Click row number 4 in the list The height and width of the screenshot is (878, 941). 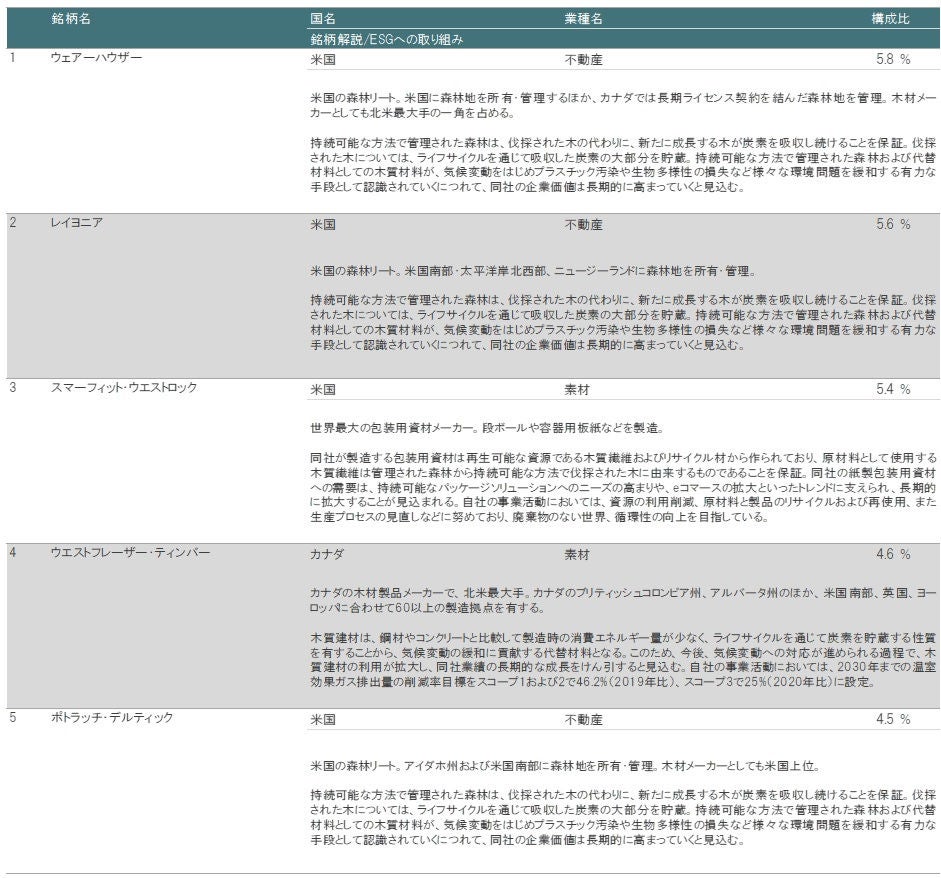coord(13,553)
